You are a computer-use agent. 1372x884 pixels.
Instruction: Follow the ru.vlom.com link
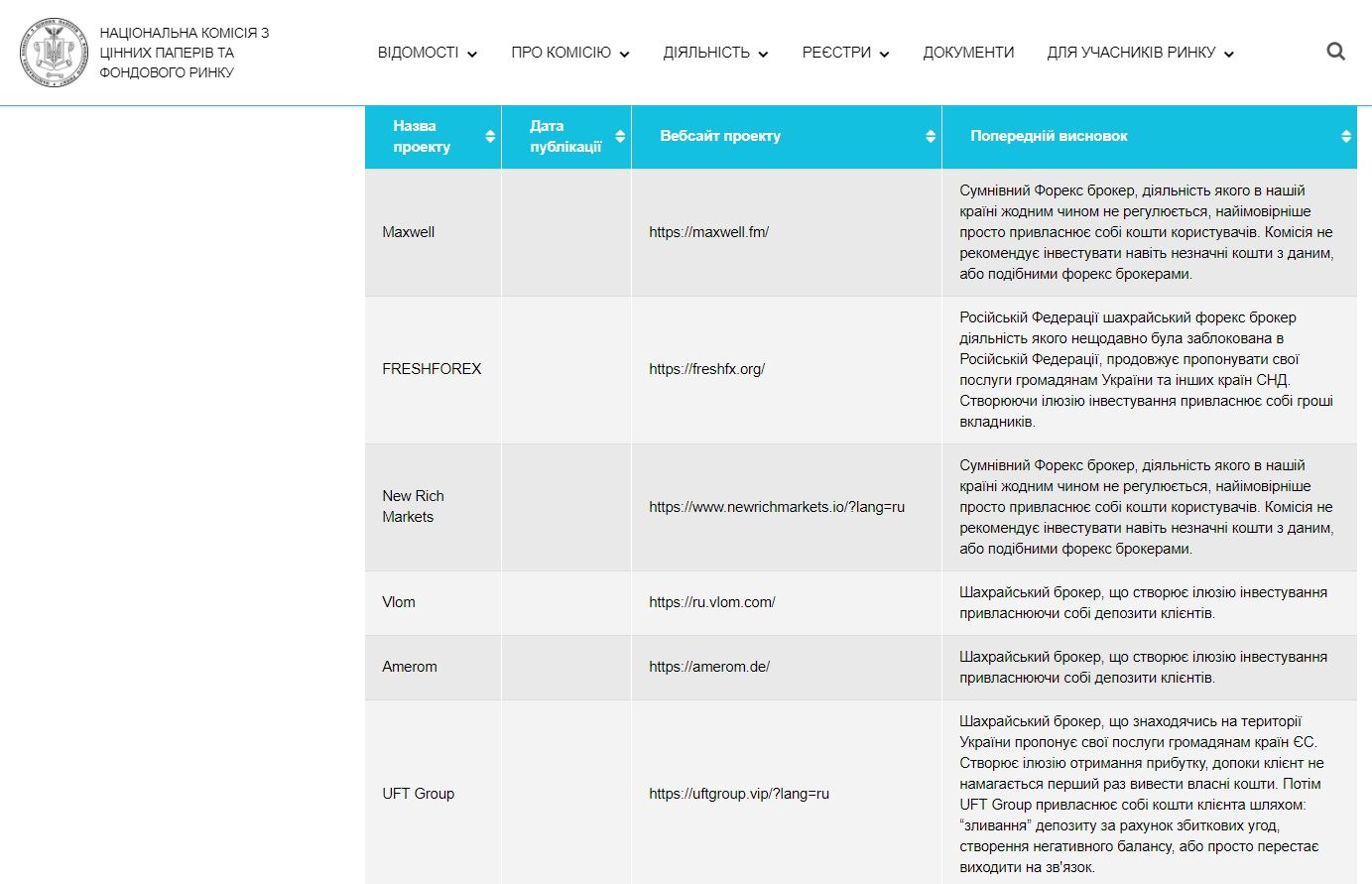[x=711, y=602]
